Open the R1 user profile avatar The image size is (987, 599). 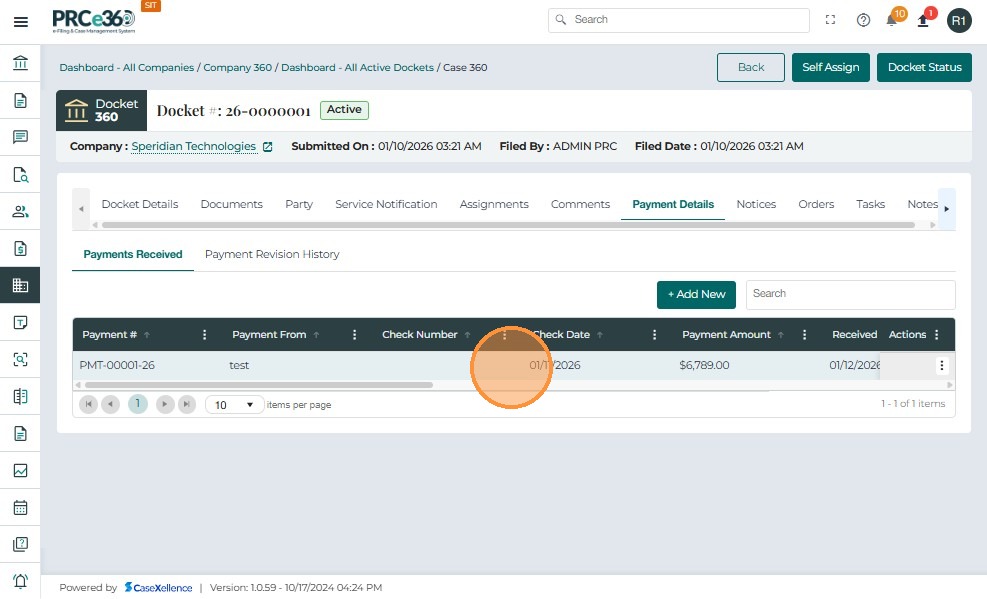click(959, 21)
